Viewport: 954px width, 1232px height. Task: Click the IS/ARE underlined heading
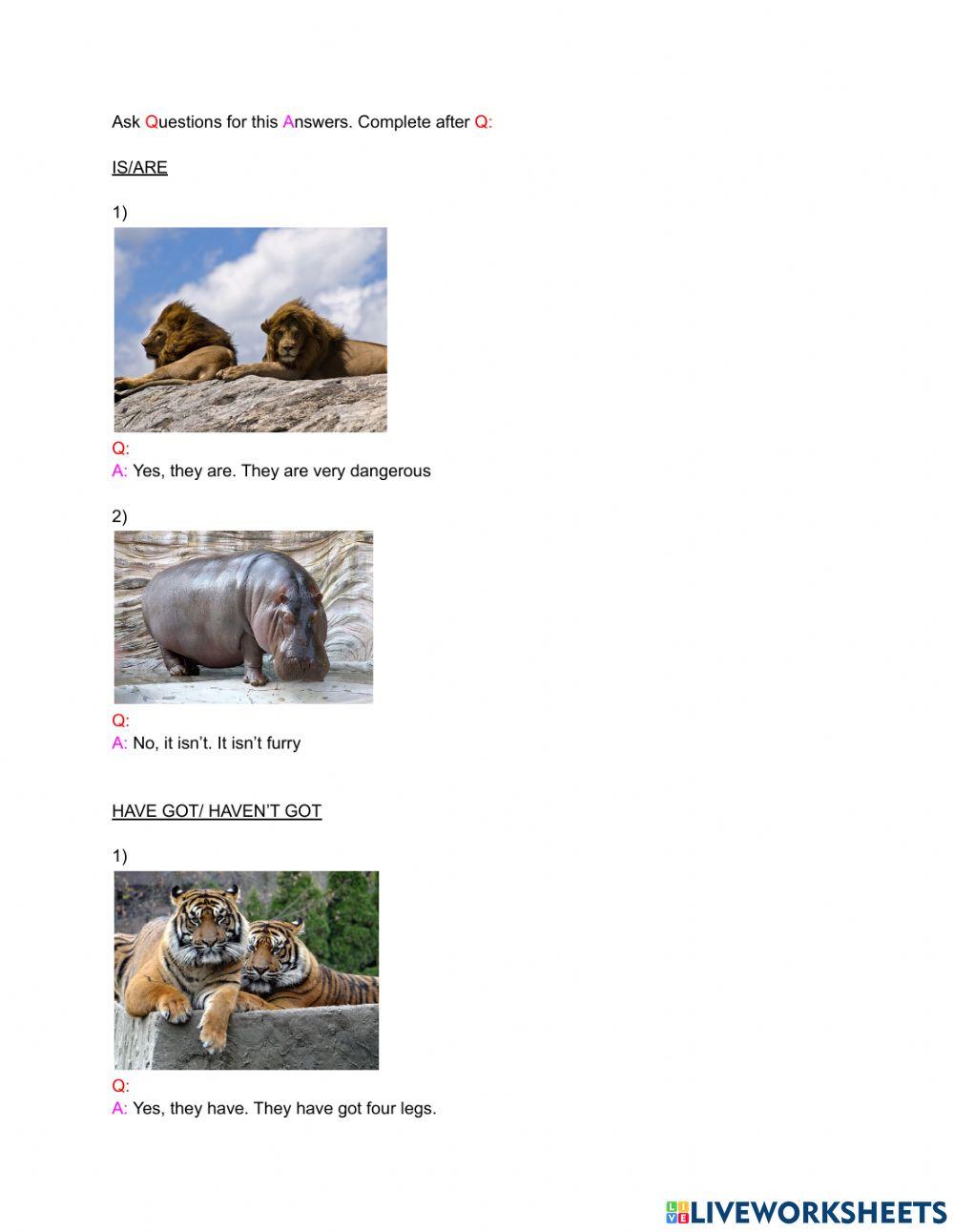[x=139, y=167]
